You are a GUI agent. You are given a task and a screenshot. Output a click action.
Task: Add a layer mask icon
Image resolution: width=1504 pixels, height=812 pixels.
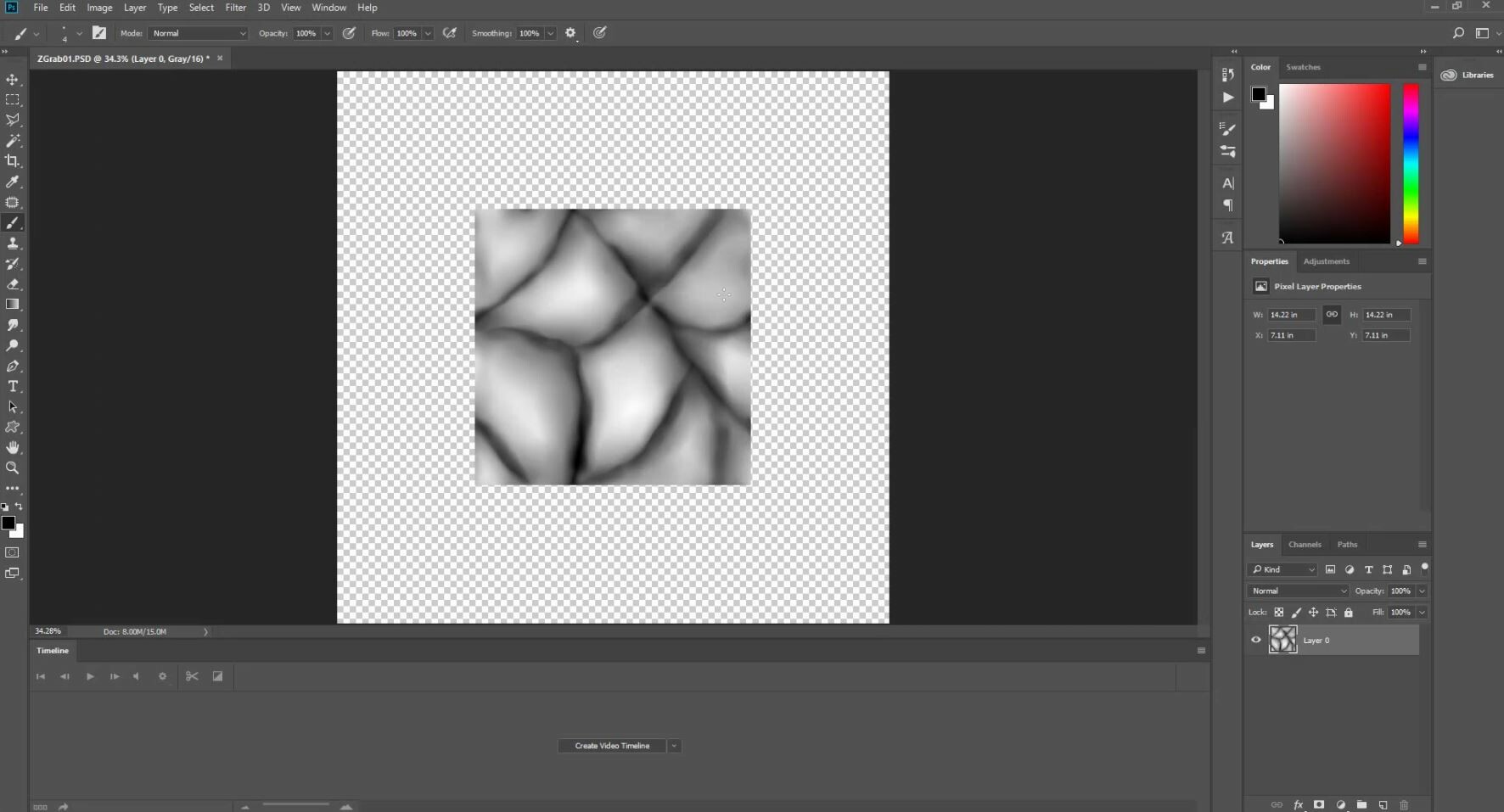point(1319,804)
